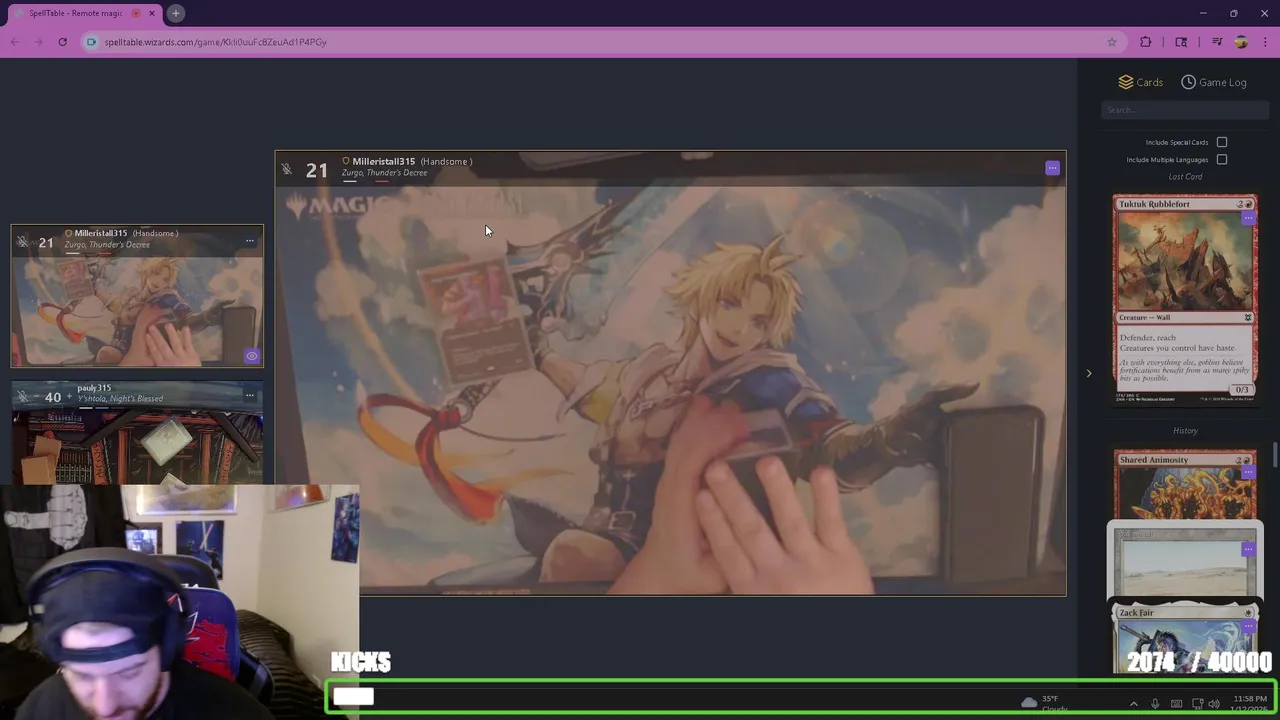The width and height of the screenshot is (1280, 720).
Task: Click muted mic icon on main video
Action: [x=287, y=169]
